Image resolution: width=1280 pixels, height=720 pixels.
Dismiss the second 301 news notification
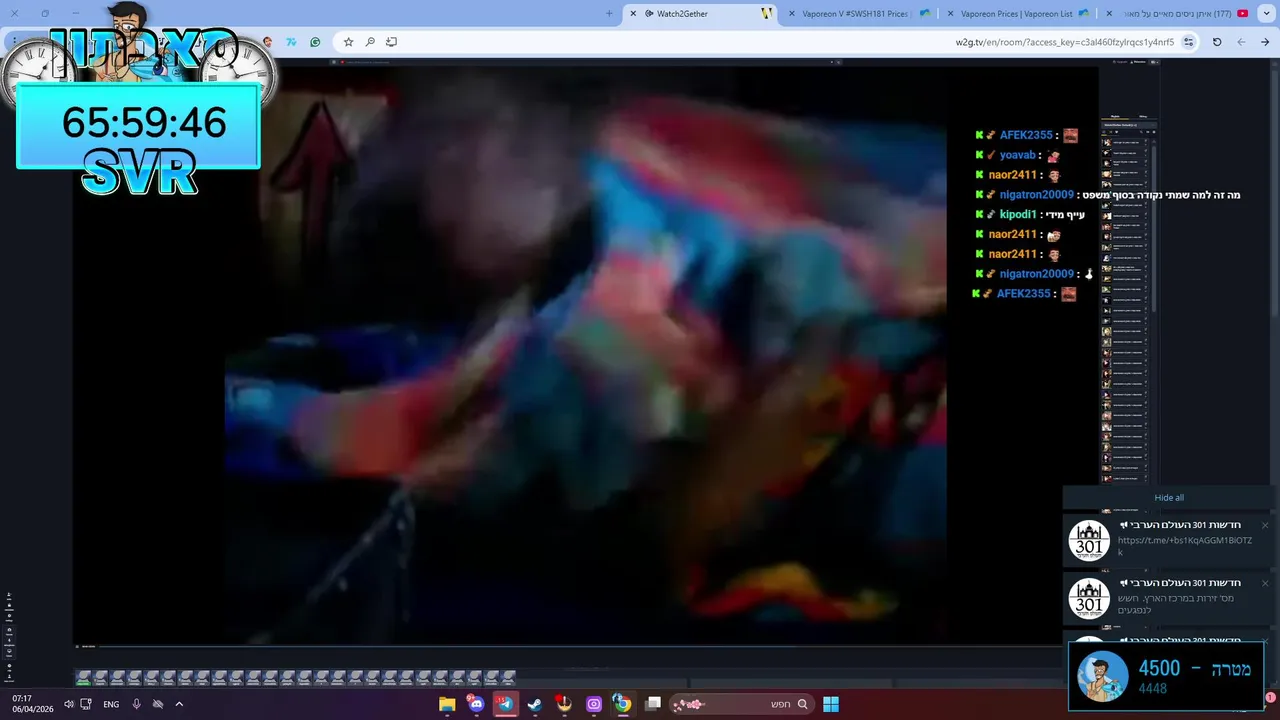click(1265, 583)
